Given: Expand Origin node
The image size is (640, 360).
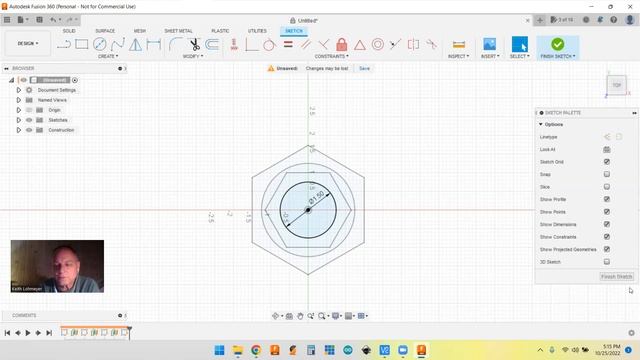Looking at the screenshot, I should tap(18, 110).
